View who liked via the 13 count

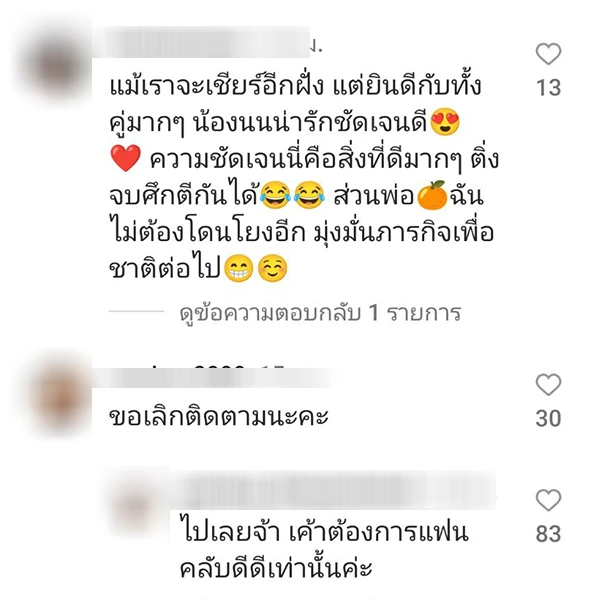click(x=548, y=88)
